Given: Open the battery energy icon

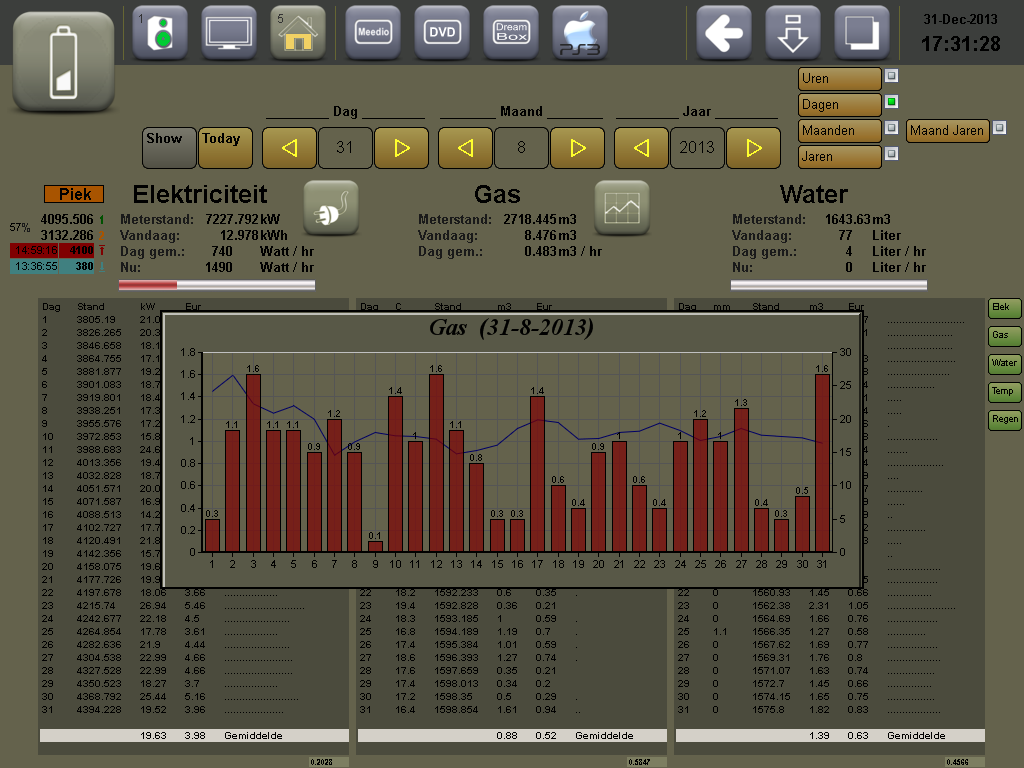Looking at the screenshot, I should point(63,61).
